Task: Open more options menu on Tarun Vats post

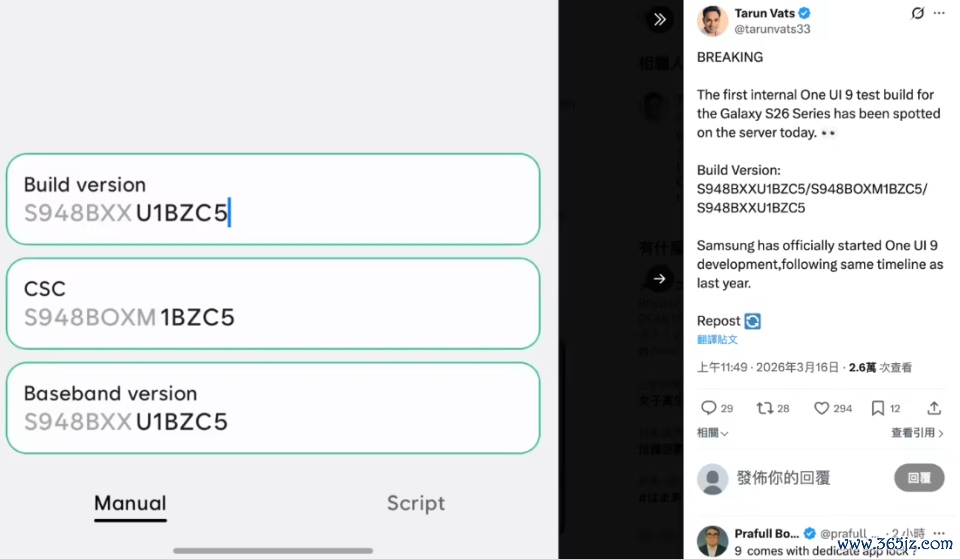Action: (939, 13)
